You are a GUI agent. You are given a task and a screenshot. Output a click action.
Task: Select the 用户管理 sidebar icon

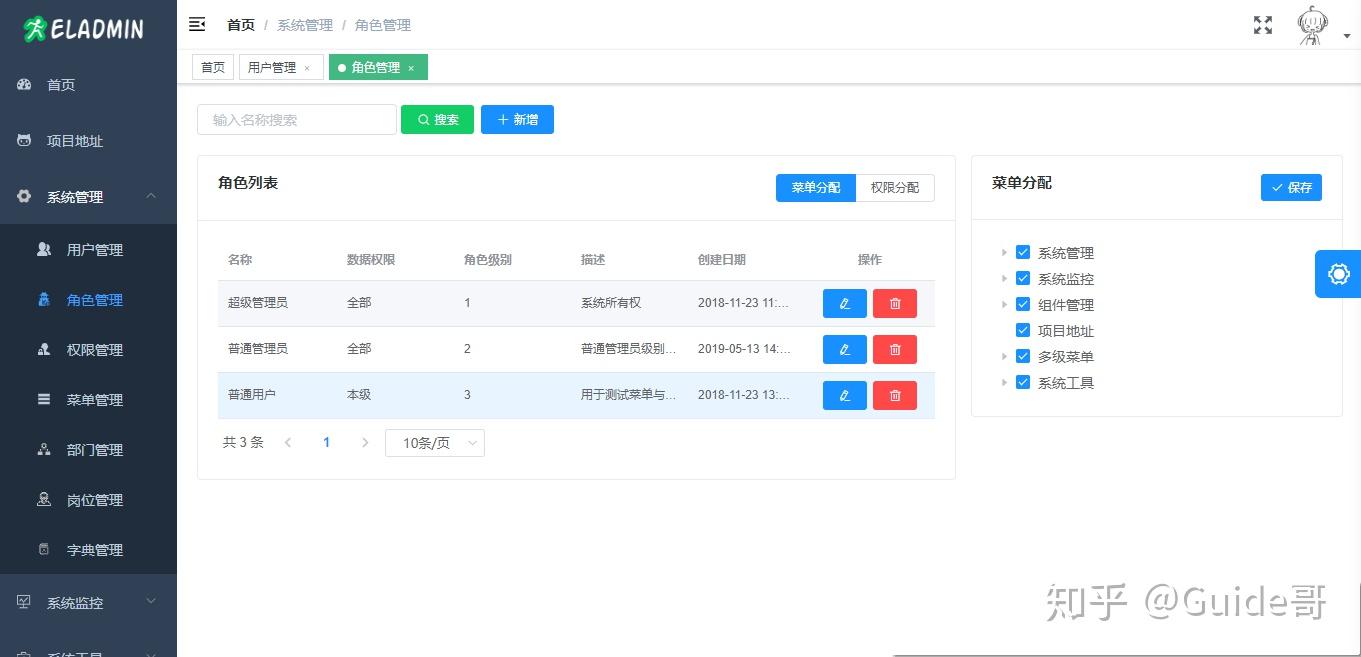tap(45, 249)
